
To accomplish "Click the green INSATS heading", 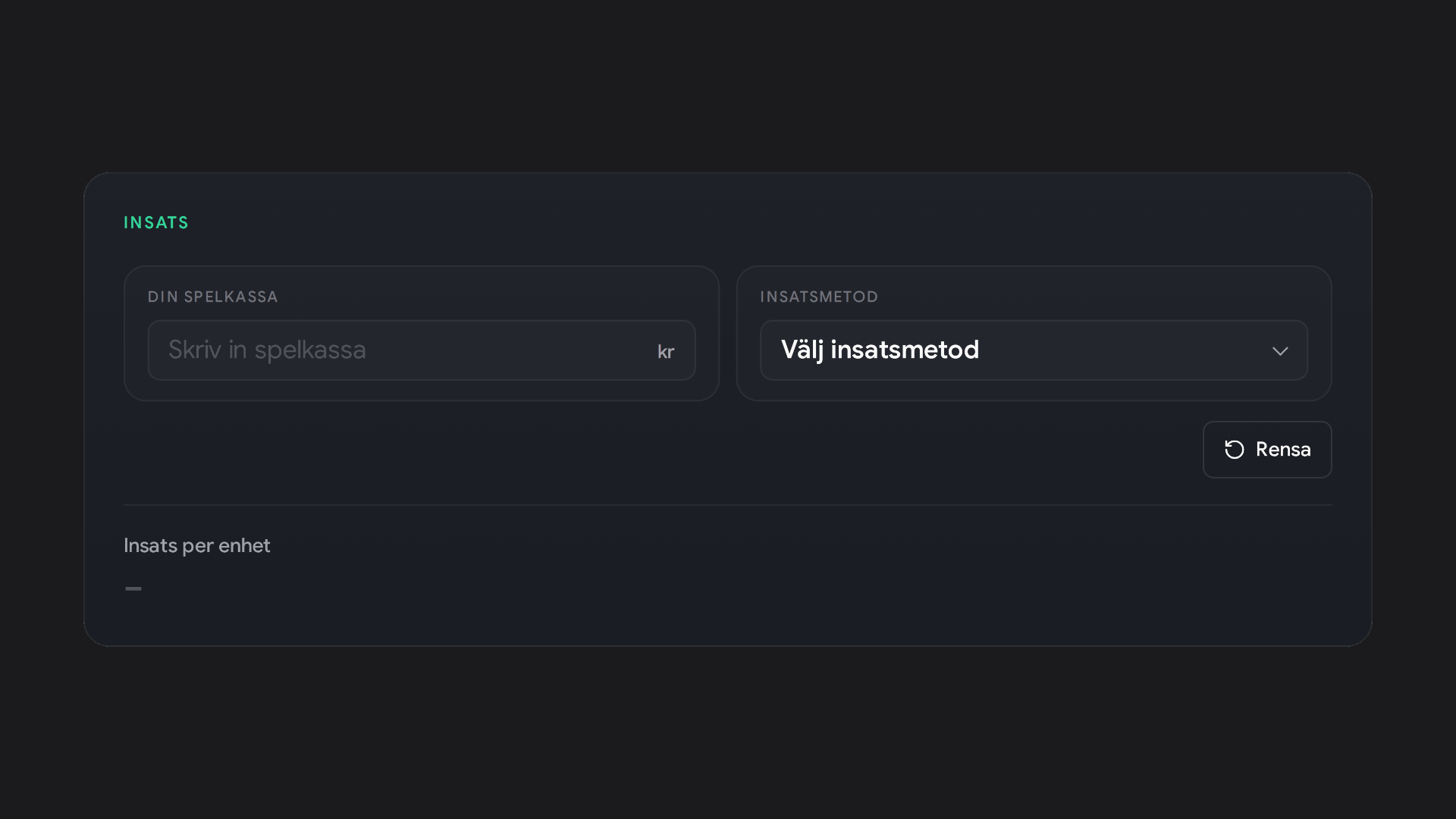I will click(156, 223).
